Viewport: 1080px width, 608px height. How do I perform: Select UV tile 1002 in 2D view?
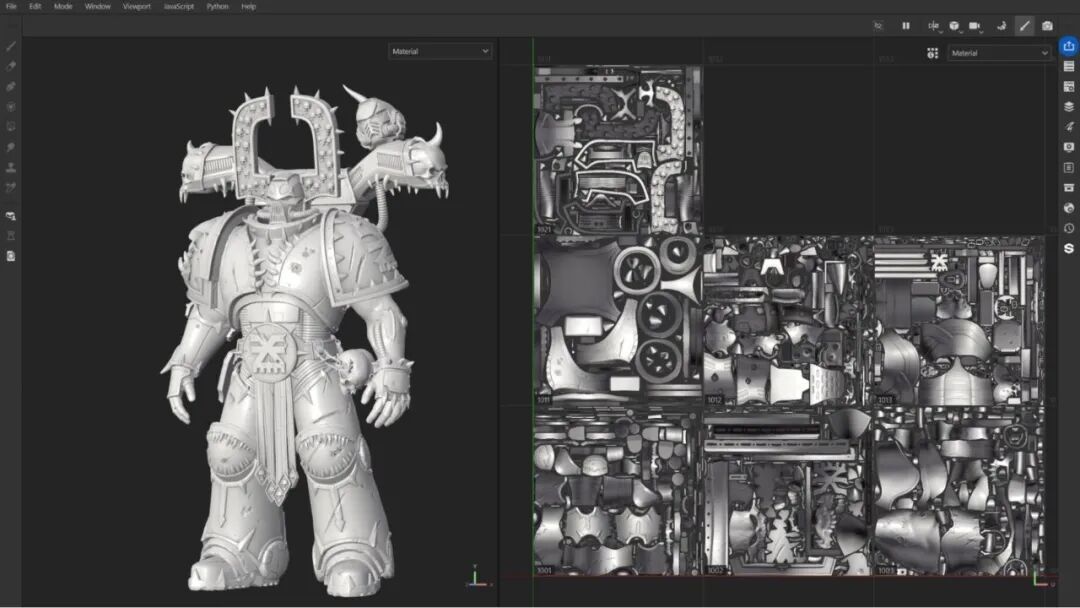788,490
